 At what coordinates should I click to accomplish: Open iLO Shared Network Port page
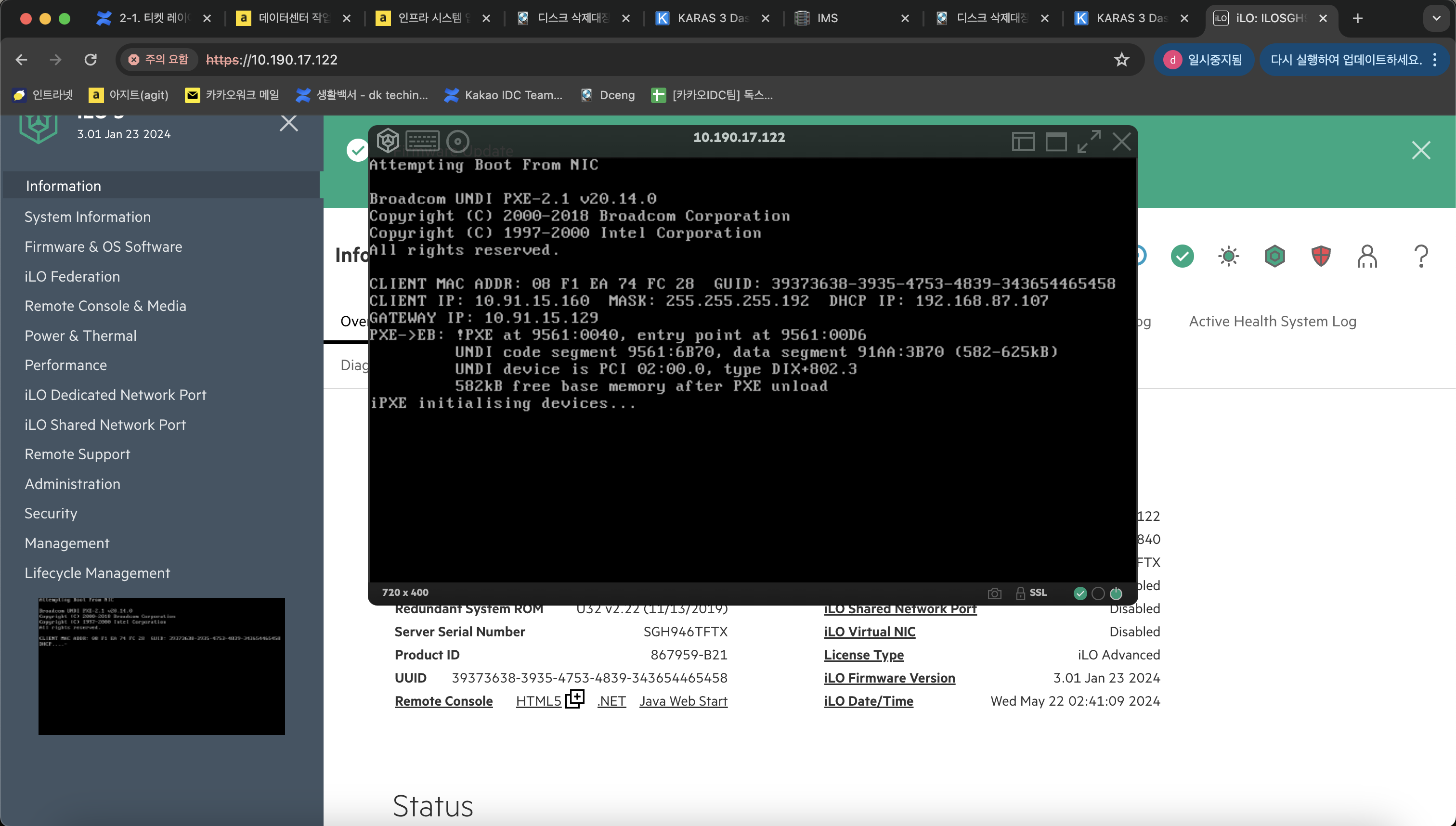click(105, 425)
